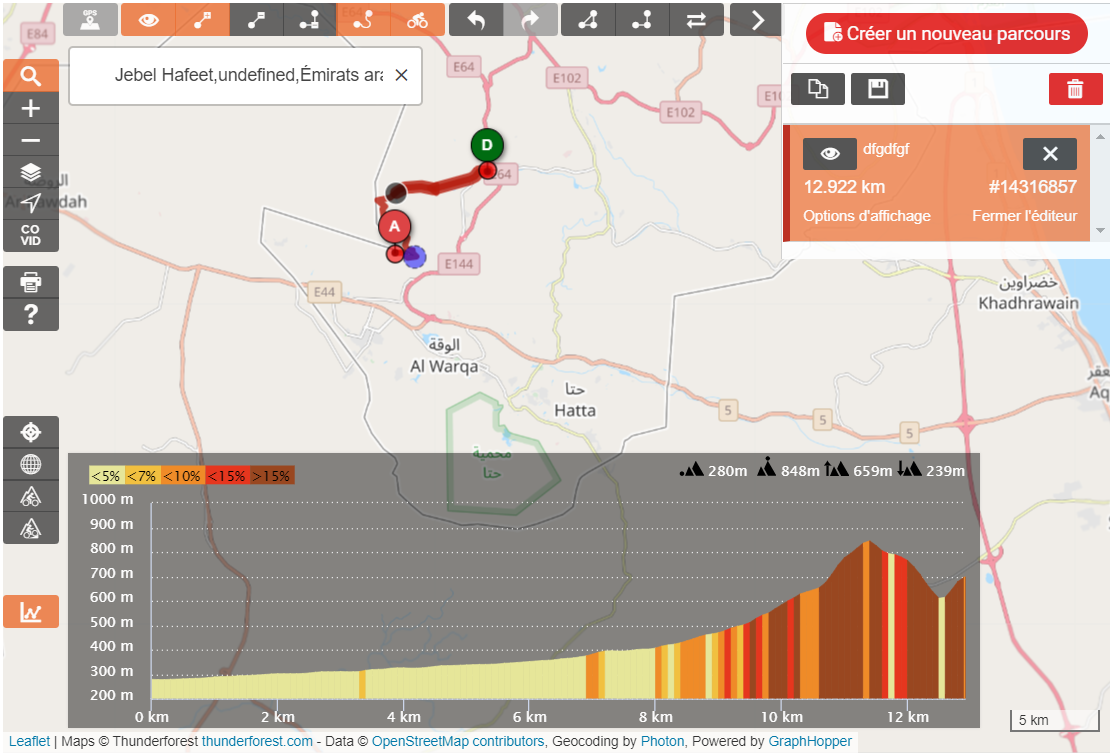The width and height of the screenshot is (1110, 753).
Task: Click Fermer l'éditeur link
Action: pyautogui.click(x=1024, y=216)
